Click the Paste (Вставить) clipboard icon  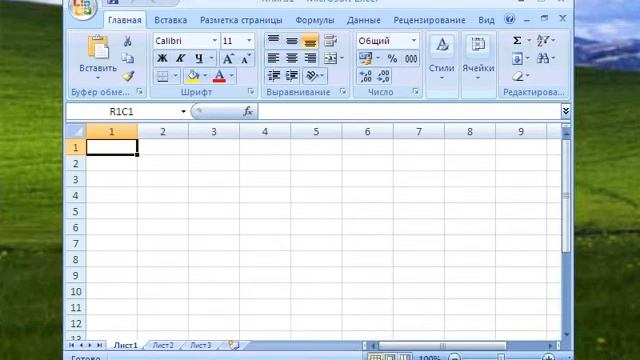tap(98, 47)
